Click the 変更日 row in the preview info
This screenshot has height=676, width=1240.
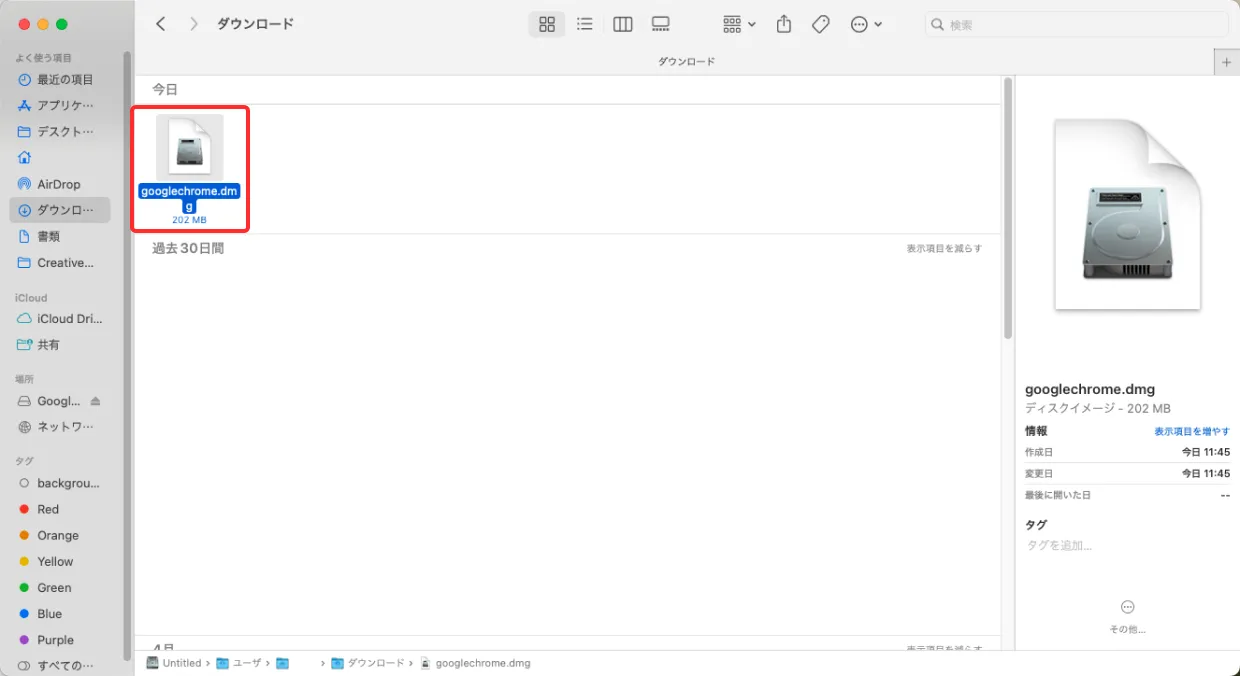(1127, 474)
